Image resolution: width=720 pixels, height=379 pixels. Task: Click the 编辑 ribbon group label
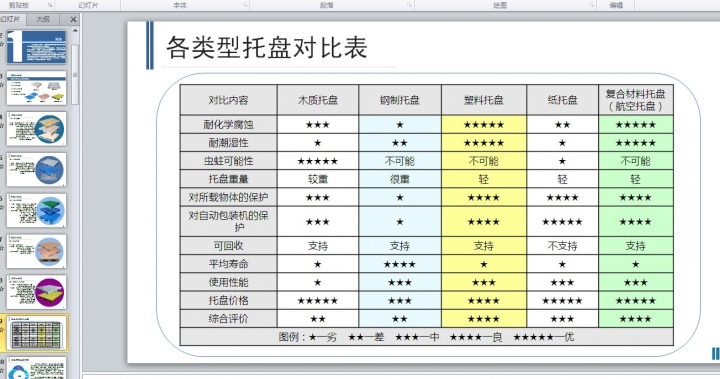tap(616, 5)
